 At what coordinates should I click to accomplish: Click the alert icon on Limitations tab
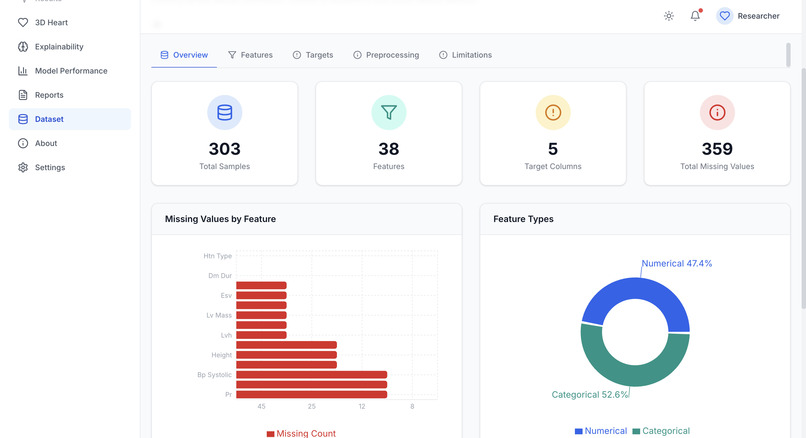point(443,55)
